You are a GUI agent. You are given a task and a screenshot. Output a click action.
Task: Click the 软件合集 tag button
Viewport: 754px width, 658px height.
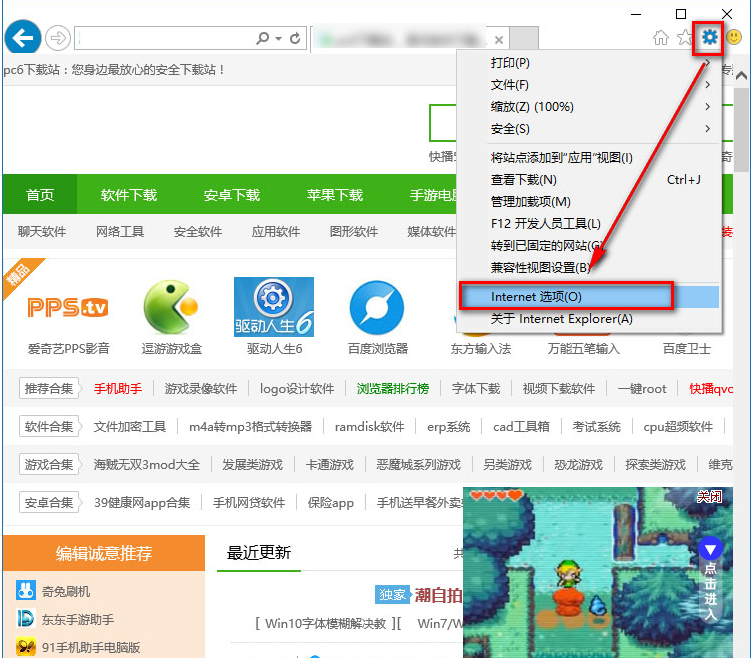tap(49, 427)
